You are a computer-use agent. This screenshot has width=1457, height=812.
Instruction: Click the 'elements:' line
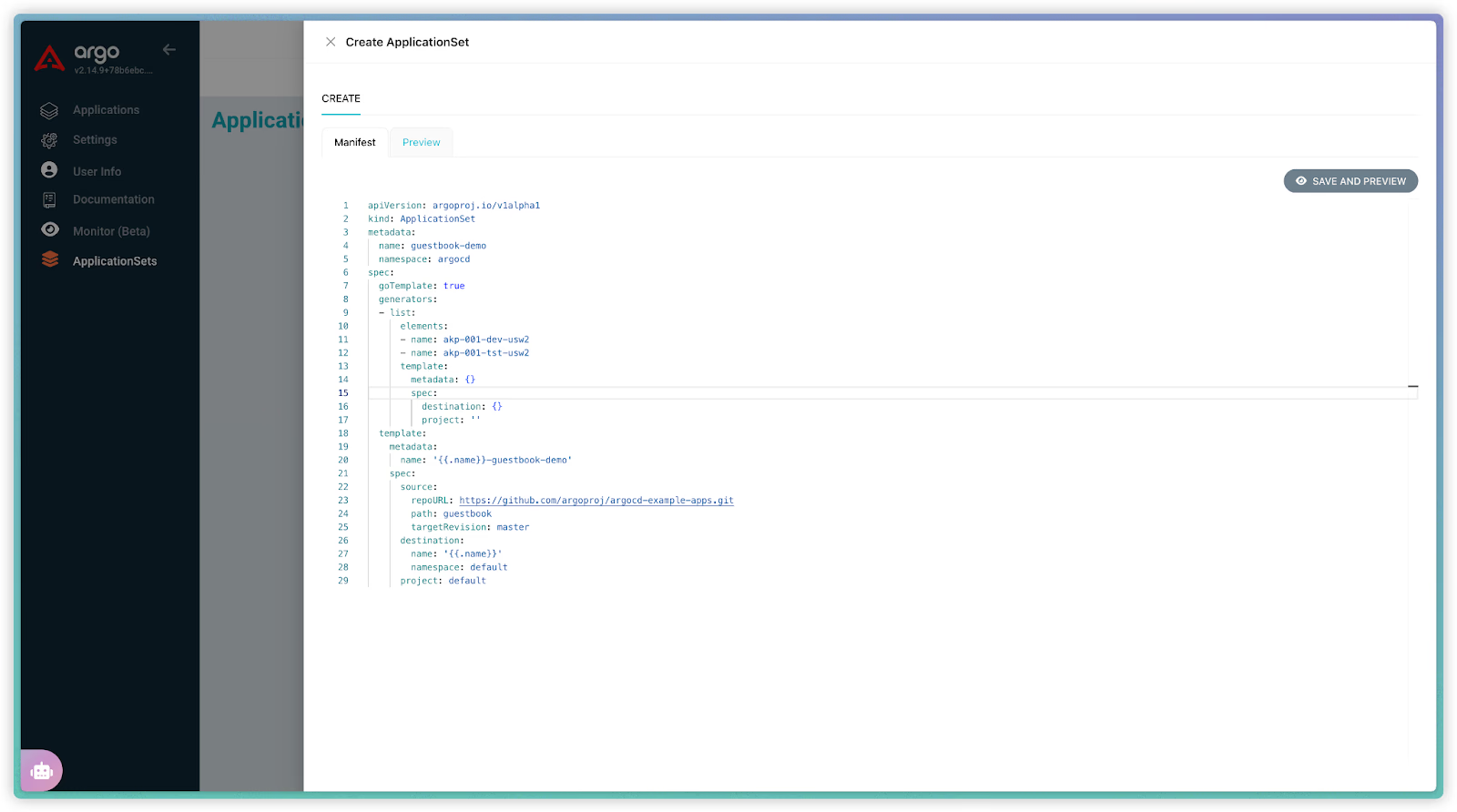[x=424, y=326]
